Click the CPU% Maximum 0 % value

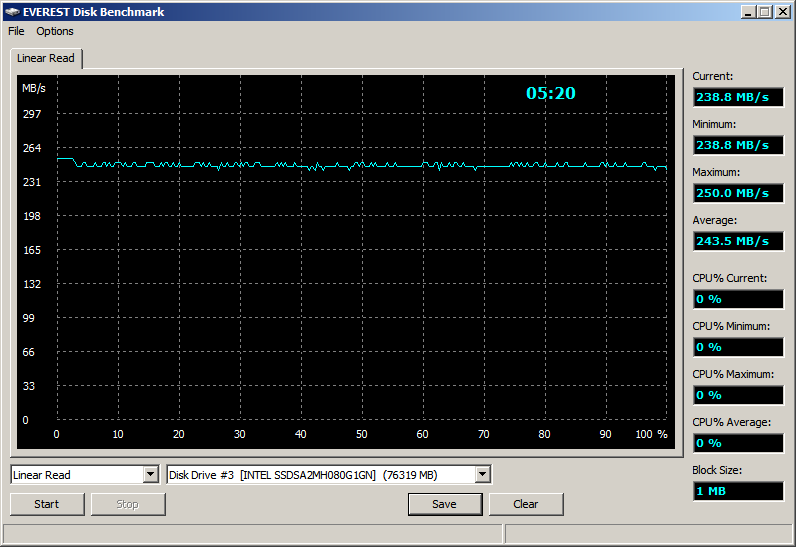click(x=738, y=395)
